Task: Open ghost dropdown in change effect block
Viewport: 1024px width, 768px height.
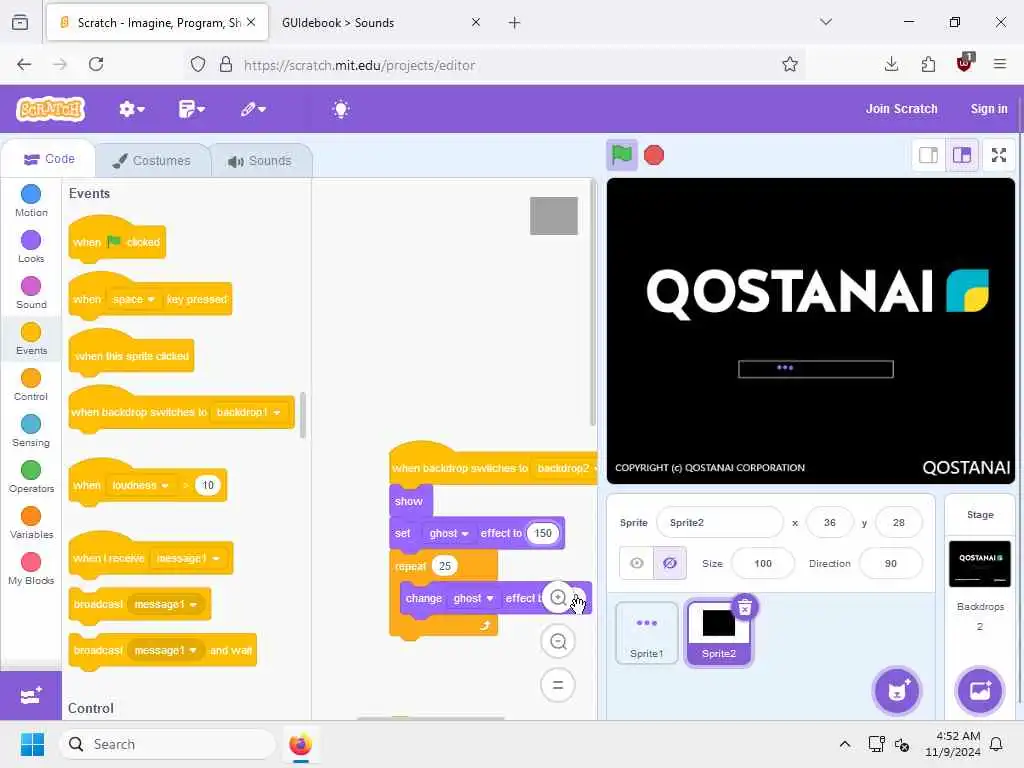Action: coord(473,598)
